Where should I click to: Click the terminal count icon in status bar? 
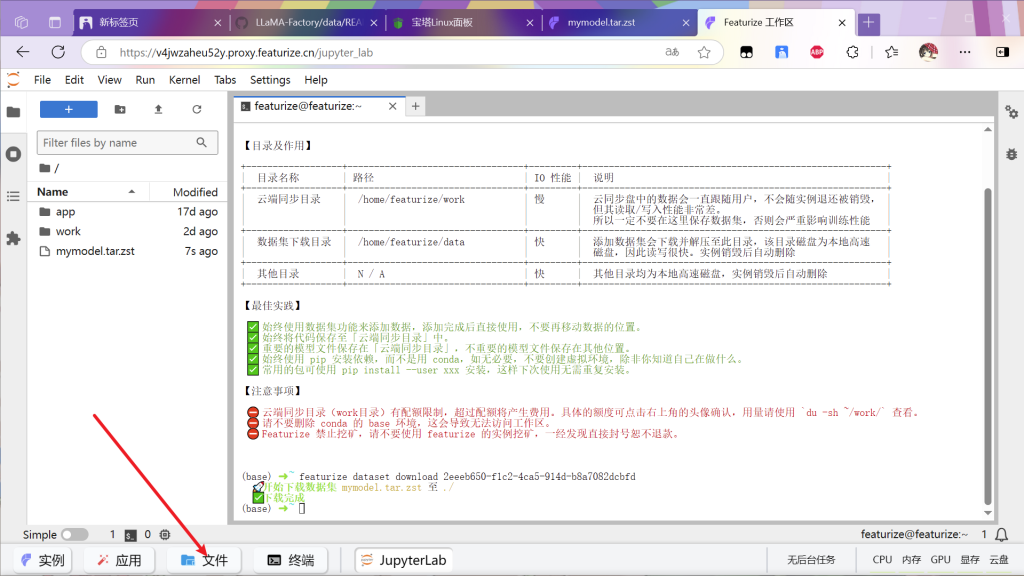130,535
